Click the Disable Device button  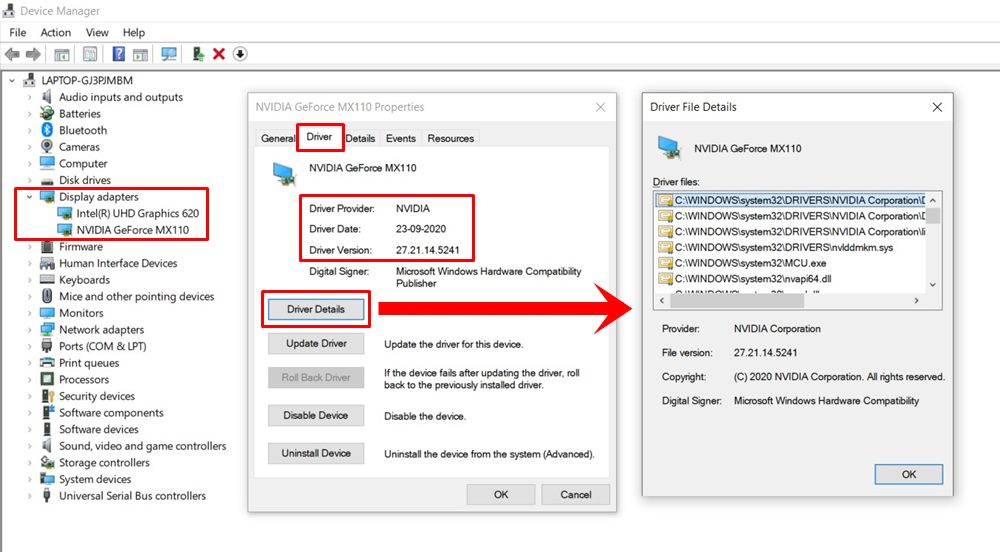[316, 416]
